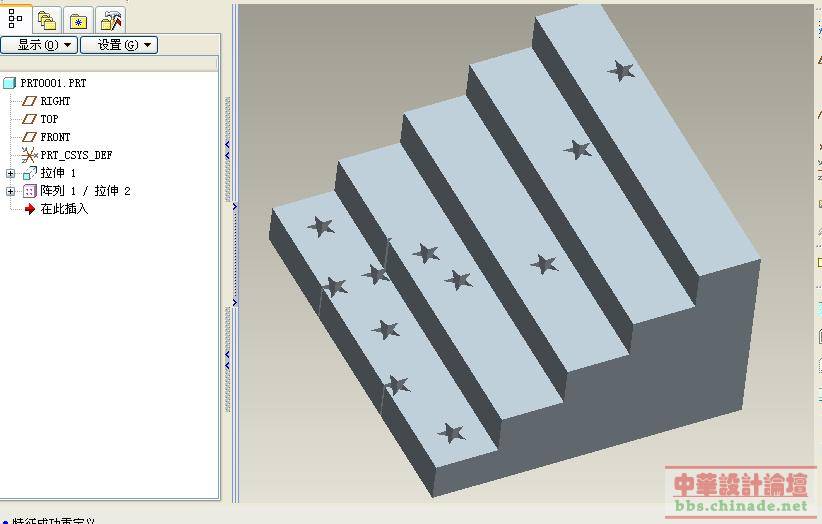Open the Favorites navigator tab
Viewport: 822px width, 524px height.
(x=78, y=21)
